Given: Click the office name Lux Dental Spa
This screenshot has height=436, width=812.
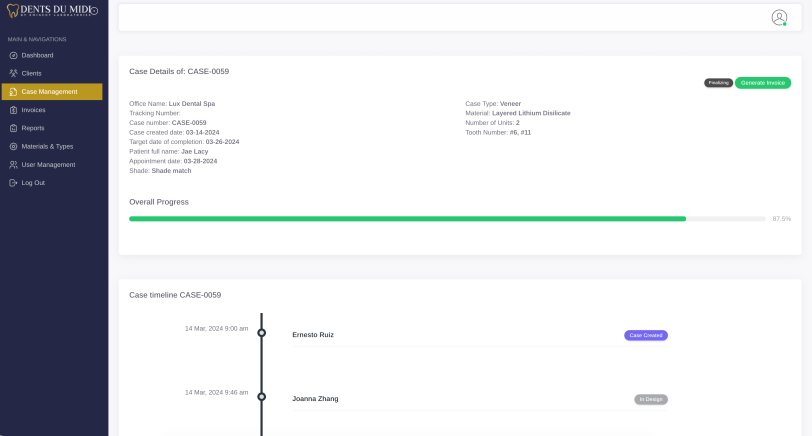Looking at the screenshot, I should pos(192,104).
